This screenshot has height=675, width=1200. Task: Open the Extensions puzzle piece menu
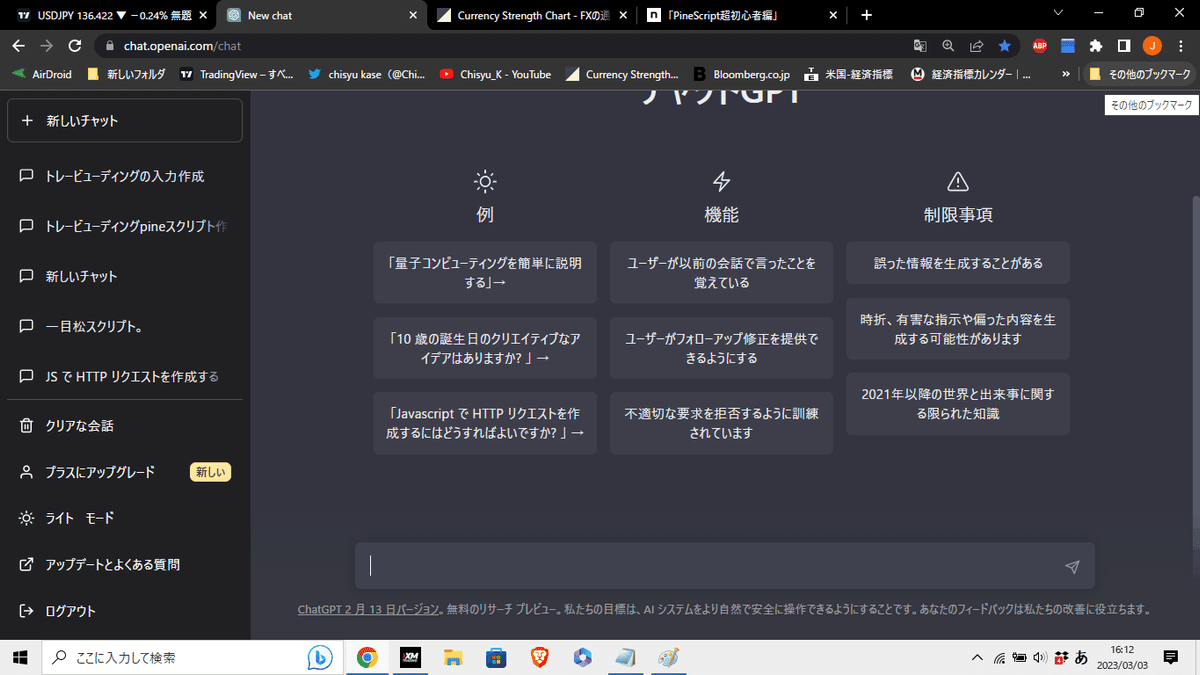tap(1096, 46)
